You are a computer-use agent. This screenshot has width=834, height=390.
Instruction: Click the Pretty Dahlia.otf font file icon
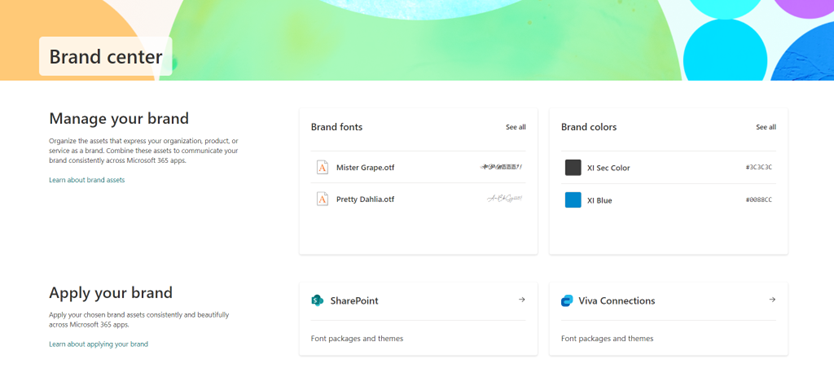click(x=322, y=199)
